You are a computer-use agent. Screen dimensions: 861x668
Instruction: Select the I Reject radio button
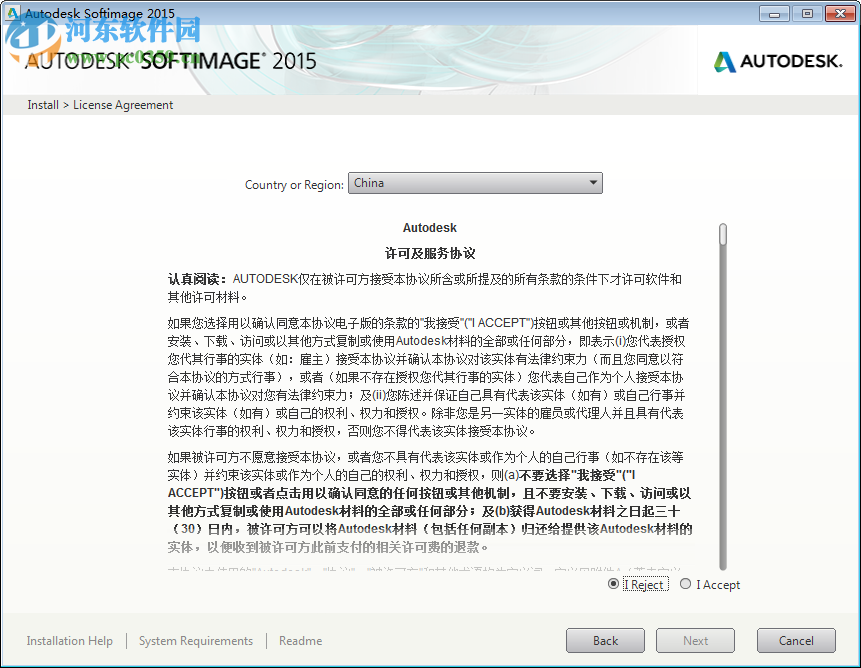click(x=611, y=584)
